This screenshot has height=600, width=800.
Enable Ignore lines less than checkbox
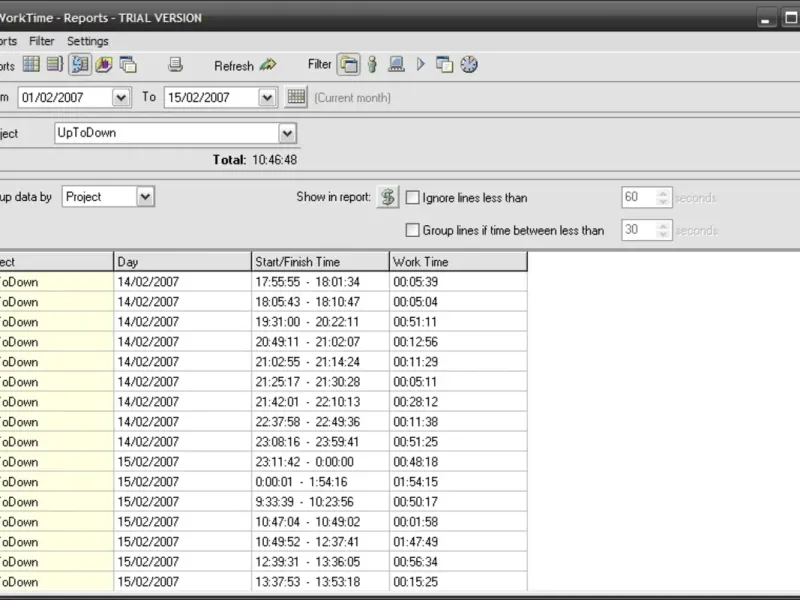[x=412, y=197]
